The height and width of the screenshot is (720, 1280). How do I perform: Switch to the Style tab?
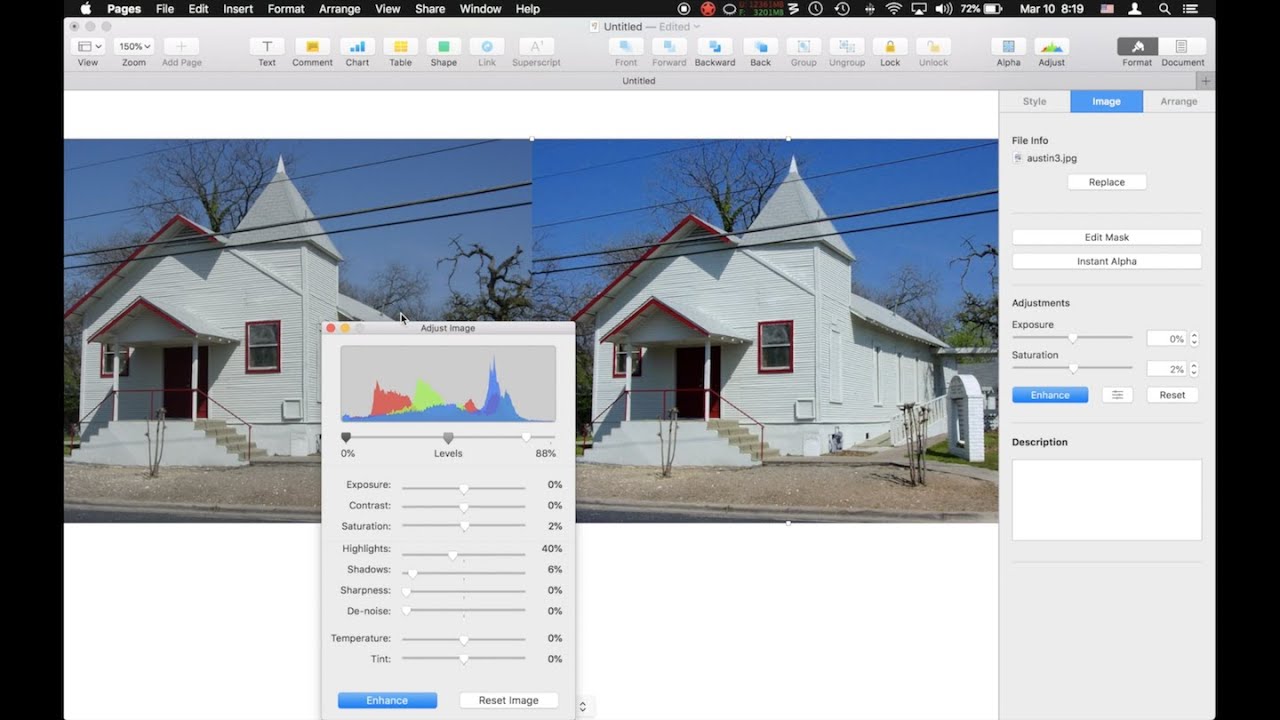click(1034, 101)
